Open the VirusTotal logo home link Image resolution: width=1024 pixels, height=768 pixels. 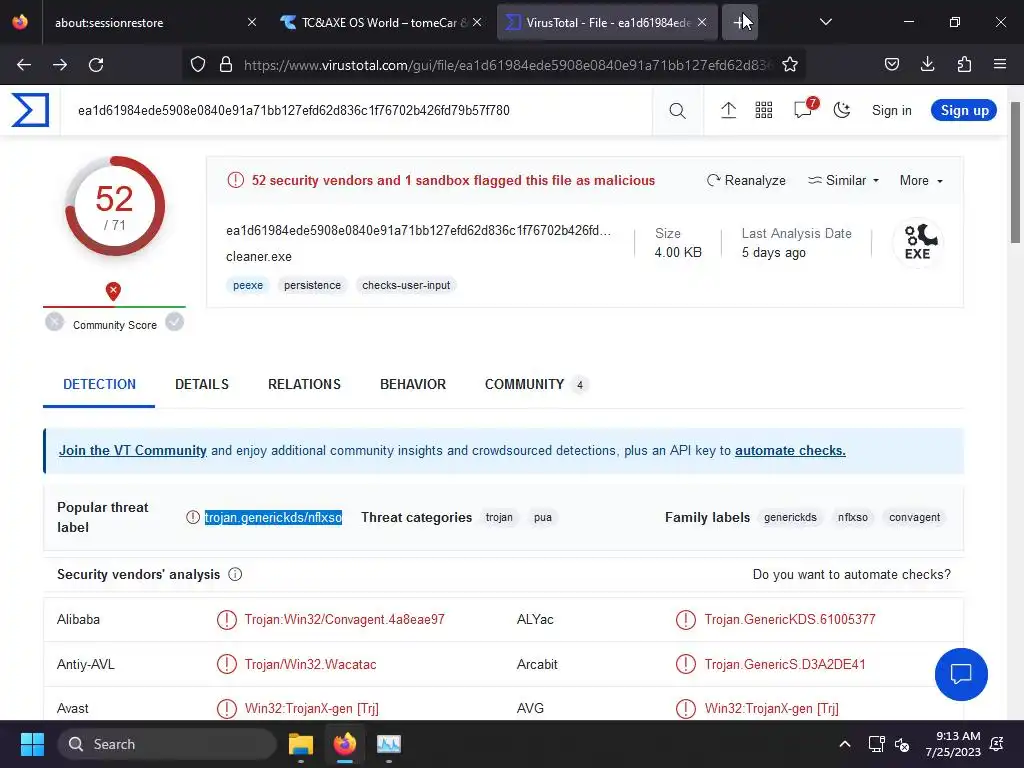[x=30, y=110]
